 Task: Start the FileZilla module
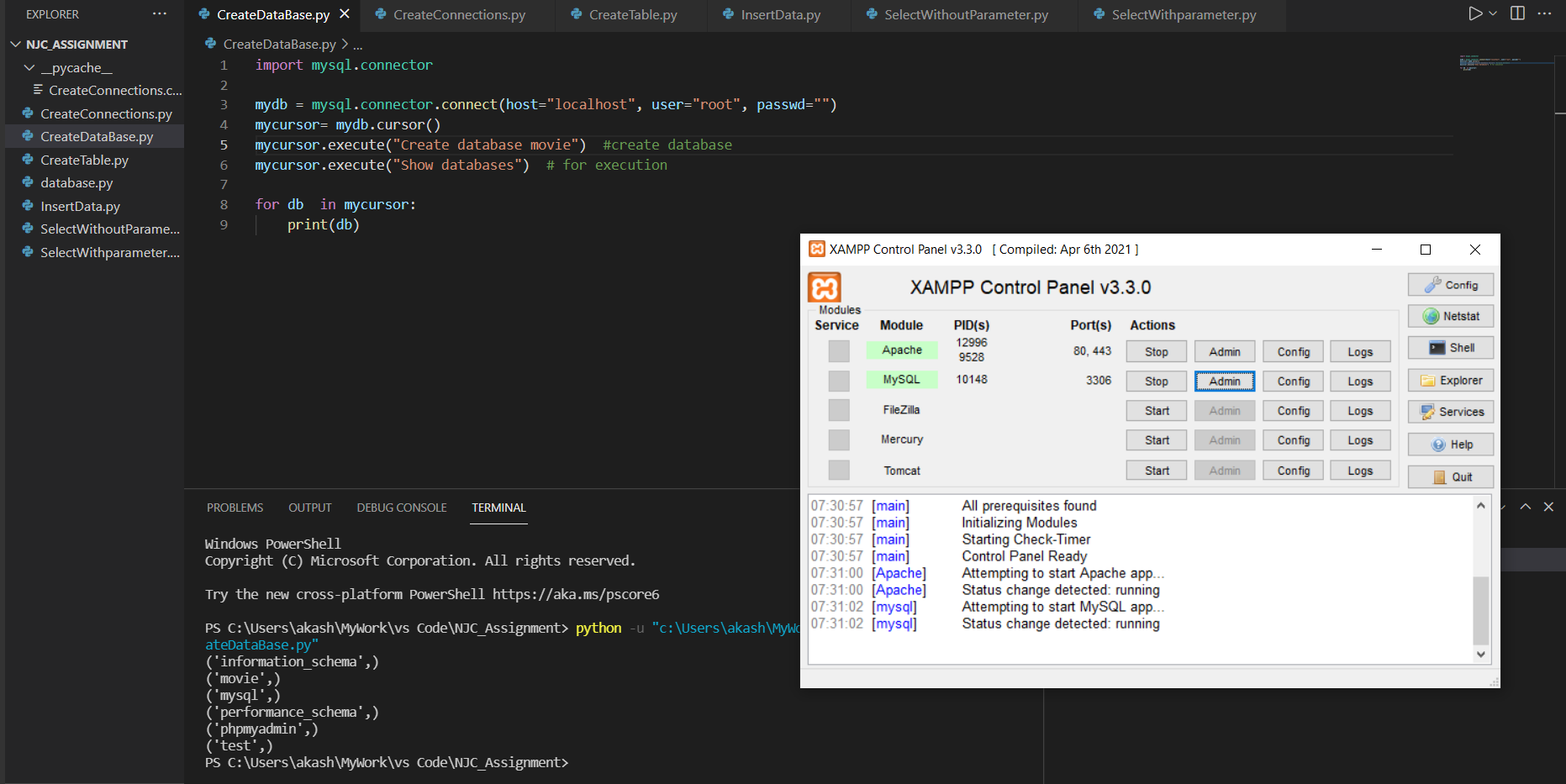1157,411
